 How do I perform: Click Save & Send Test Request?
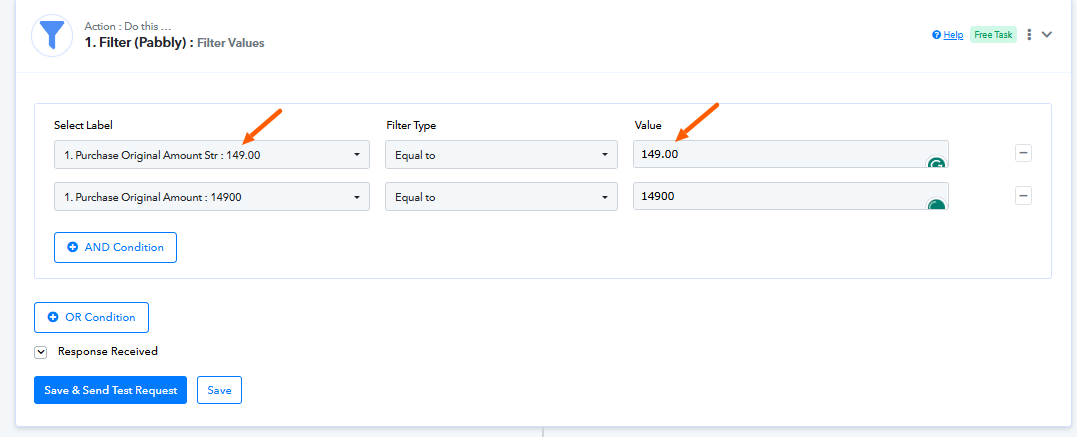pos(111,390)
